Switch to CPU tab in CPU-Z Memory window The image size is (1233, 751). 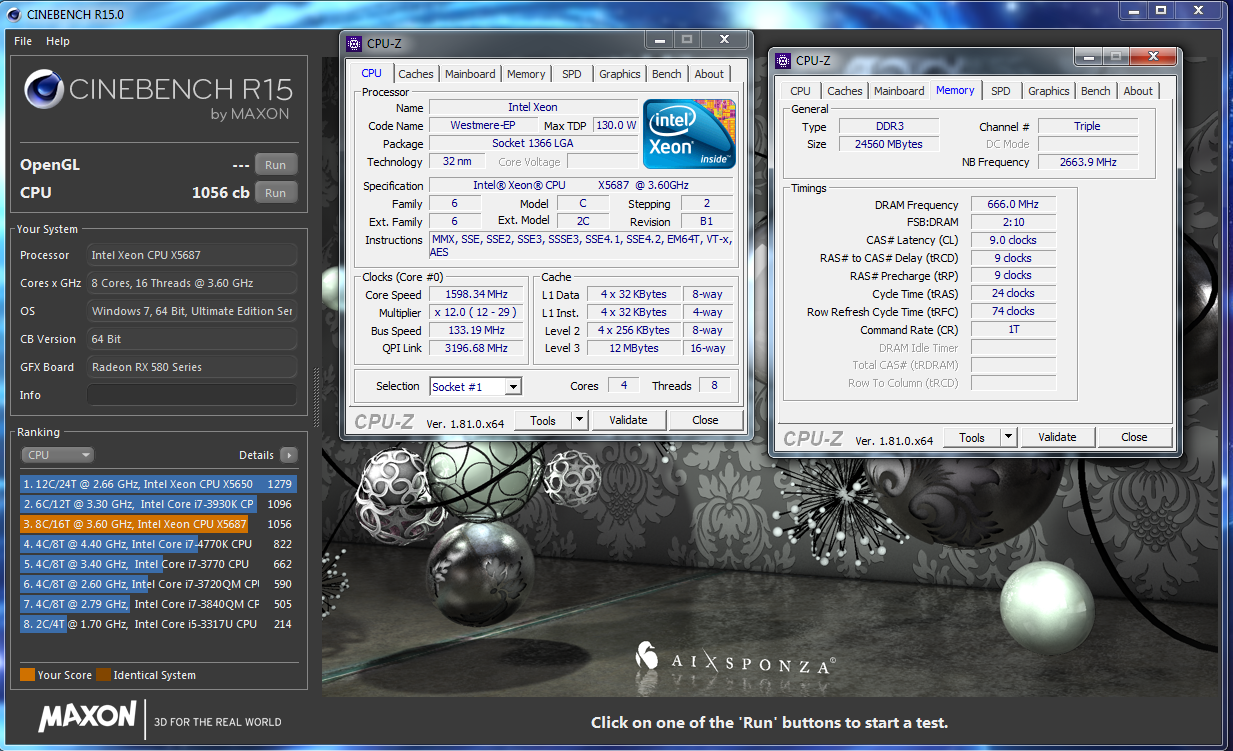point(801,91)
